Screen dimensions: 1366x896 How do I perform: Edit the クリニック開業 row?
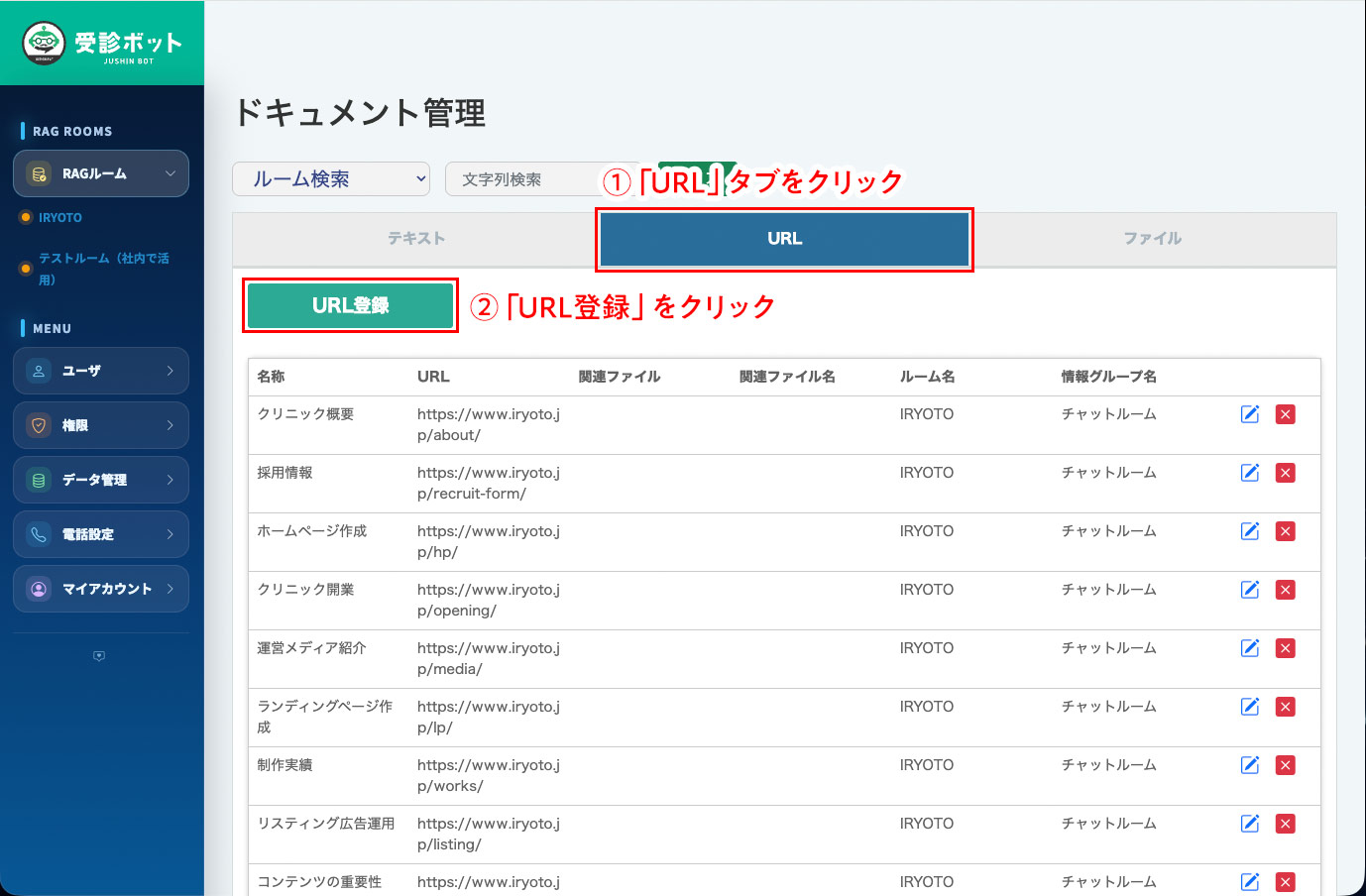click(x=1250, y=590)
